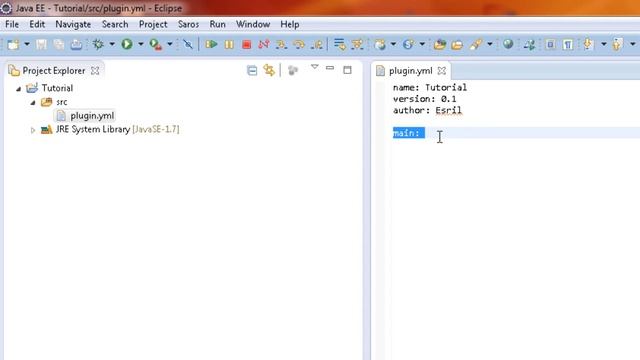Image resolution: width=640 pixels, height=360 pixels.
Task: Open the External Tools dropdown arrow
Action: point(169,44)
